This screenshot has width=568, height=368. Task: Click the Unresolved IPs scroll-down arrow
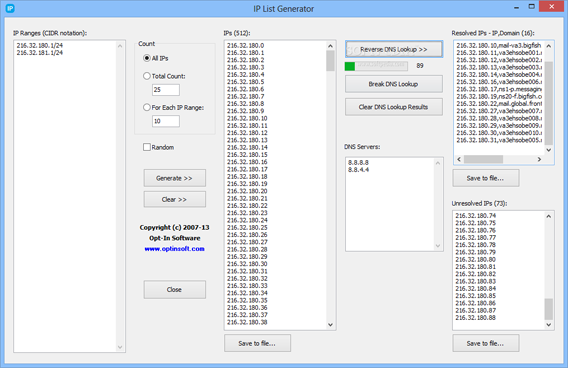548,325
